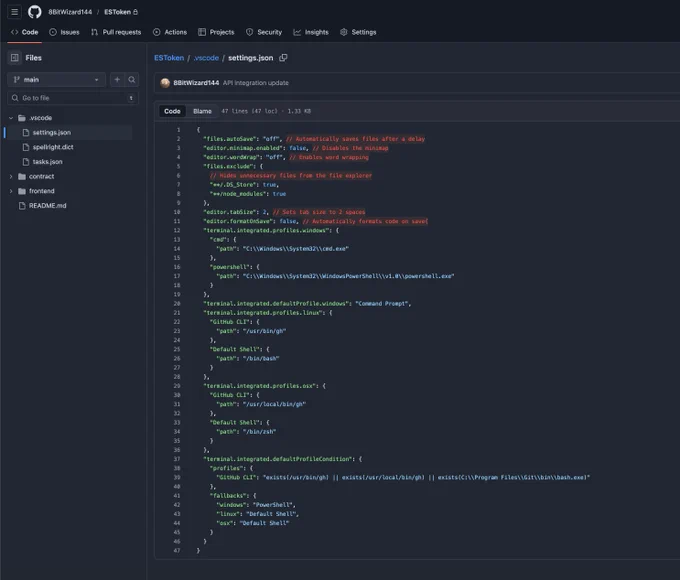Click the "/bin/zsh" path text

coord(259,432)
